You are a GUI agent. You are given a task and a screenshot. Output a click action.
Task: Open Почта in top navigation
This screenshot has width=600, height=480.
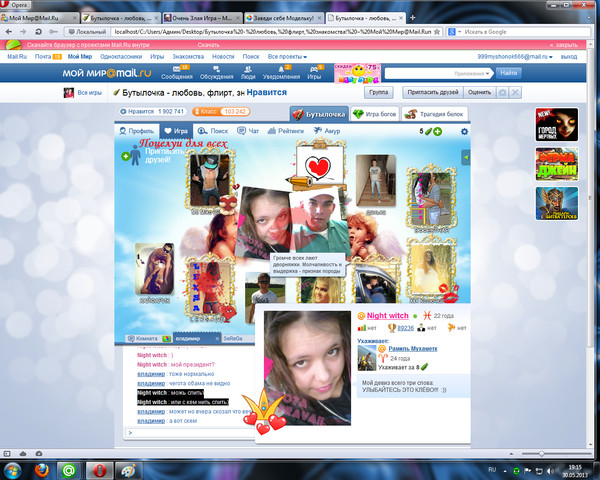point(43,57)
